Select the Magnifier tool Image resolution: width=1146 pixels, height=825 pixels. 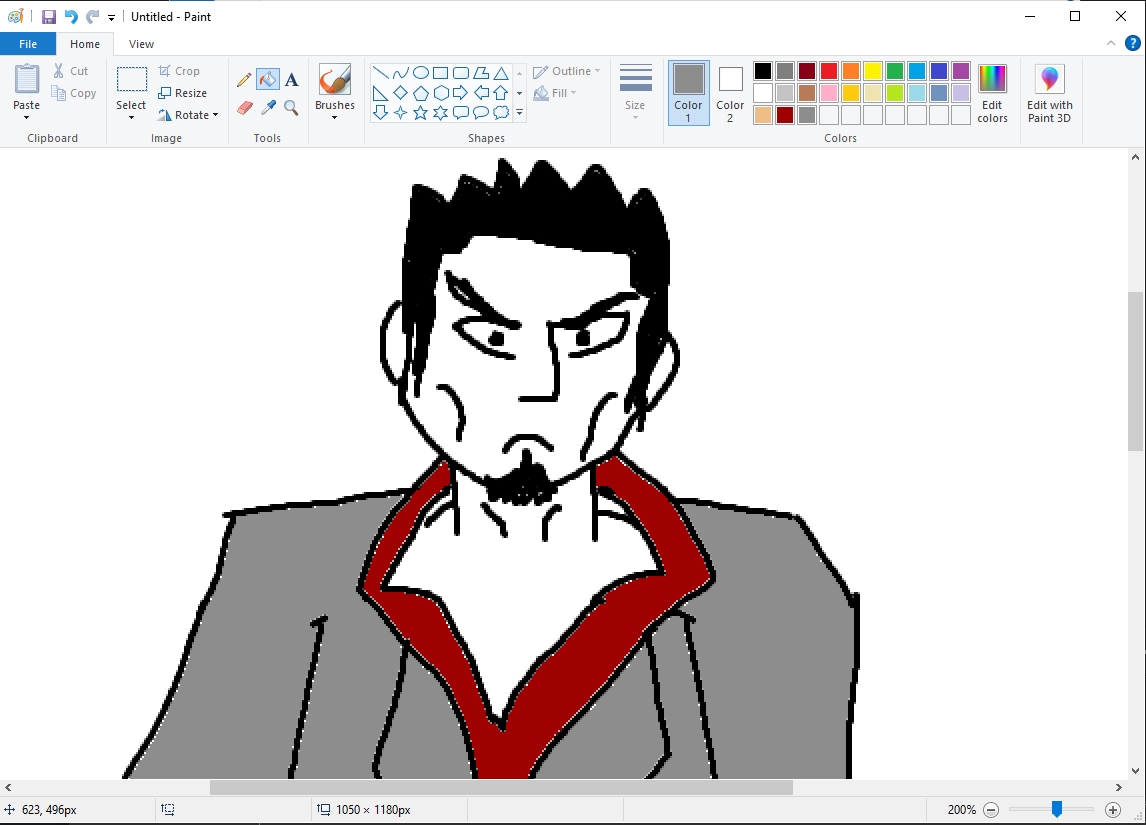click(291, 108)
